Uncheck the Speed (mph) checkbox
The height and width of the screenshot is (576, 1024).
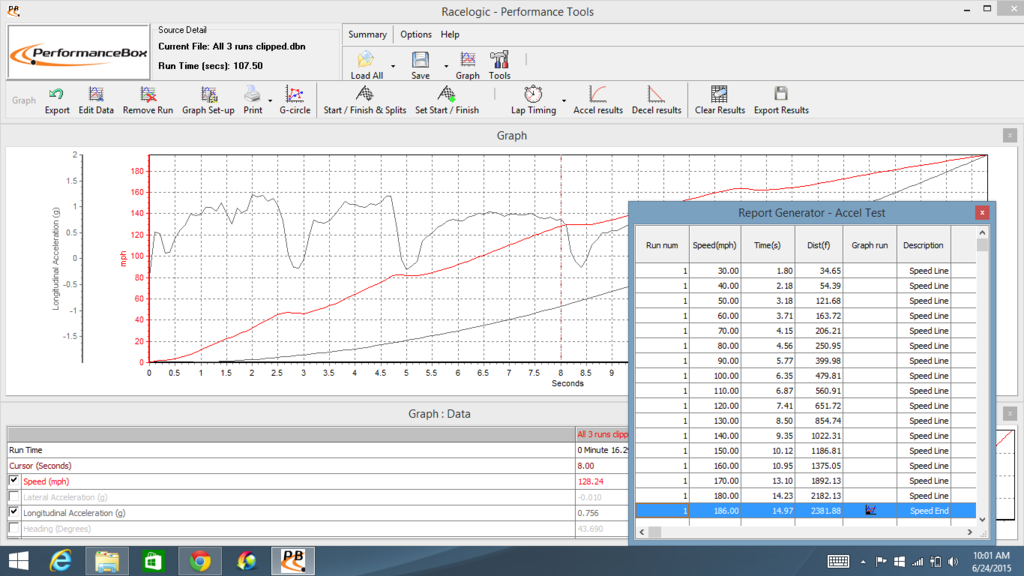coord(14,481)
